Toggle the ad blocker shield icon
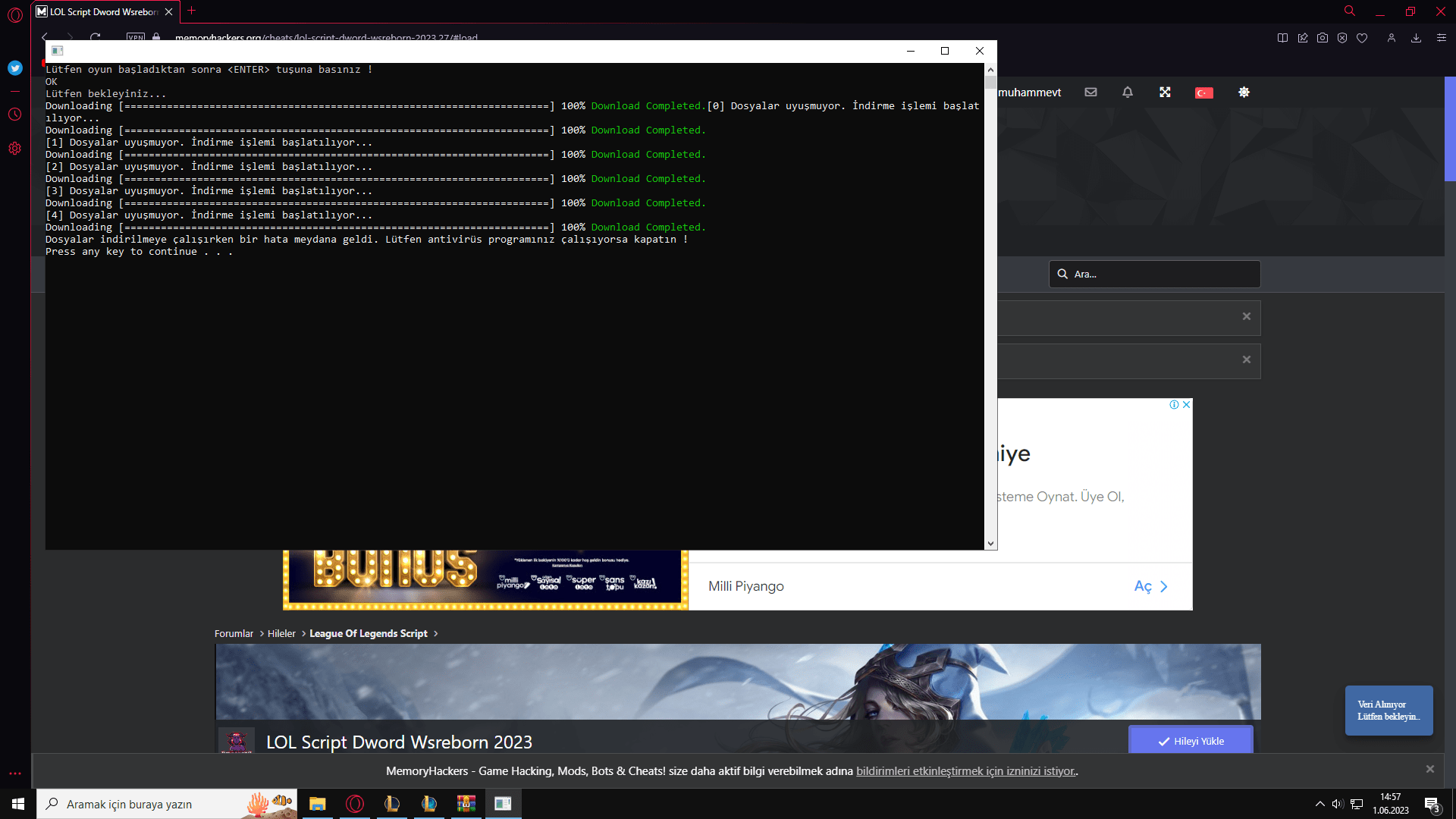 (1342, 38)
